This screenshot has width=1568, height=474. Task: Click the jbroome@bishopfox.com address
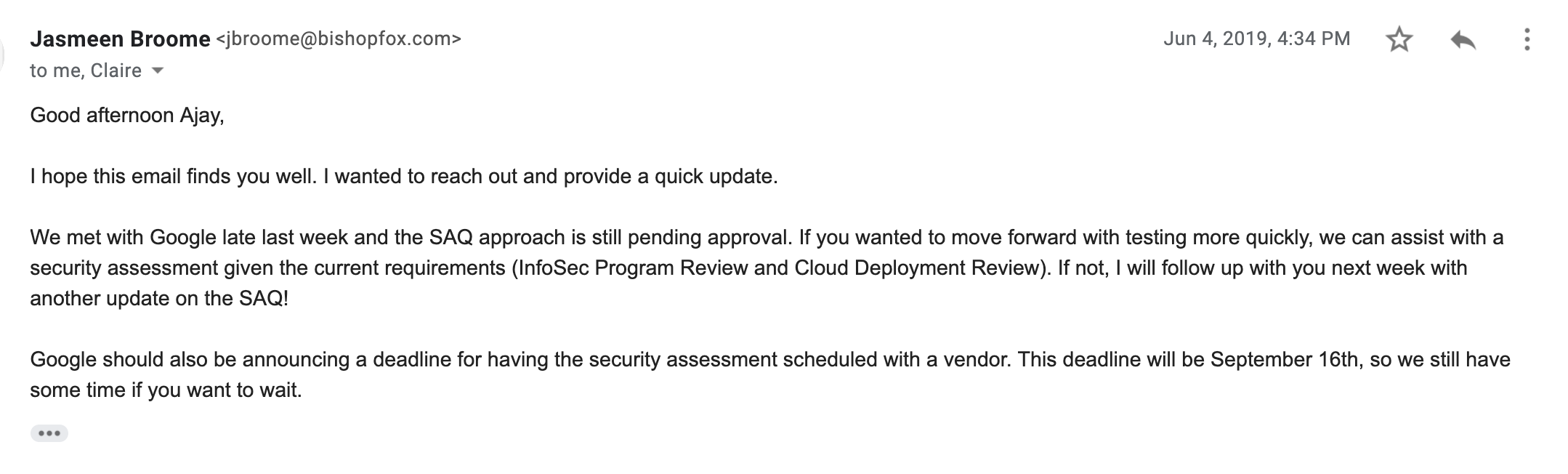(339, 39)
